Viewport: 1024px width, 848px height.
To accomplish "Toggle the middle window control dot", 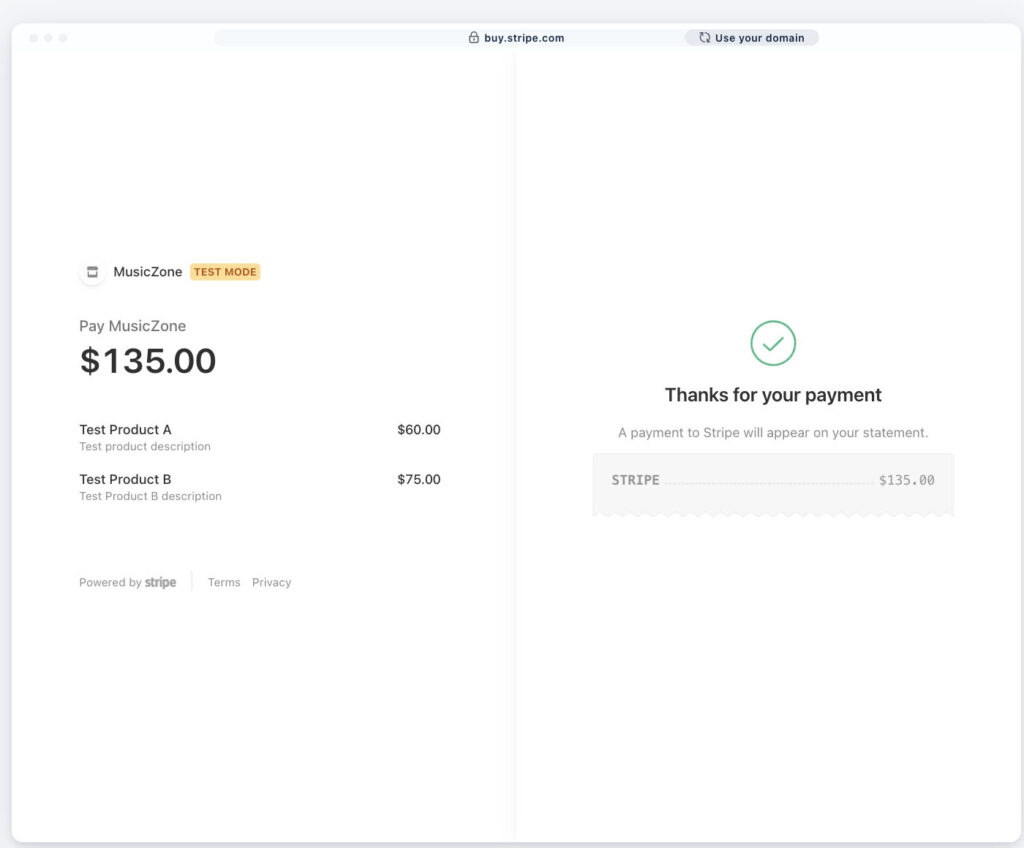I will click(49, 37).
